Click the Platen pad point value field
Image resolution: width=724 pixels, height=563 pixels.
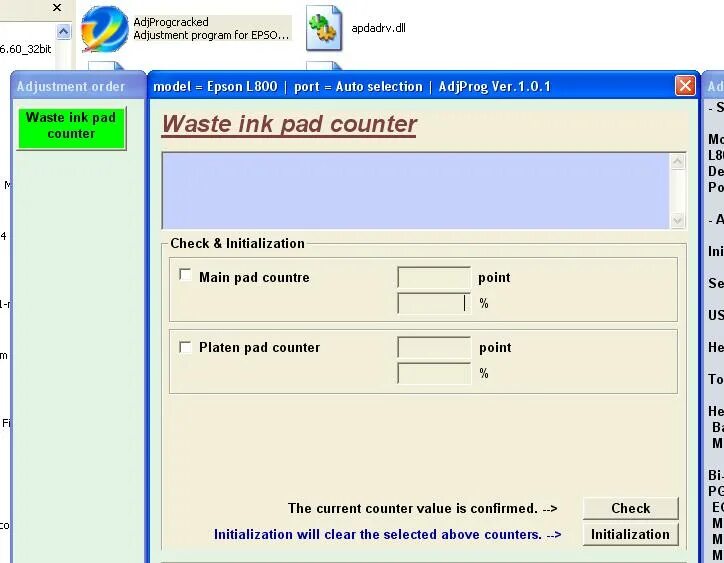click(434, 347)
